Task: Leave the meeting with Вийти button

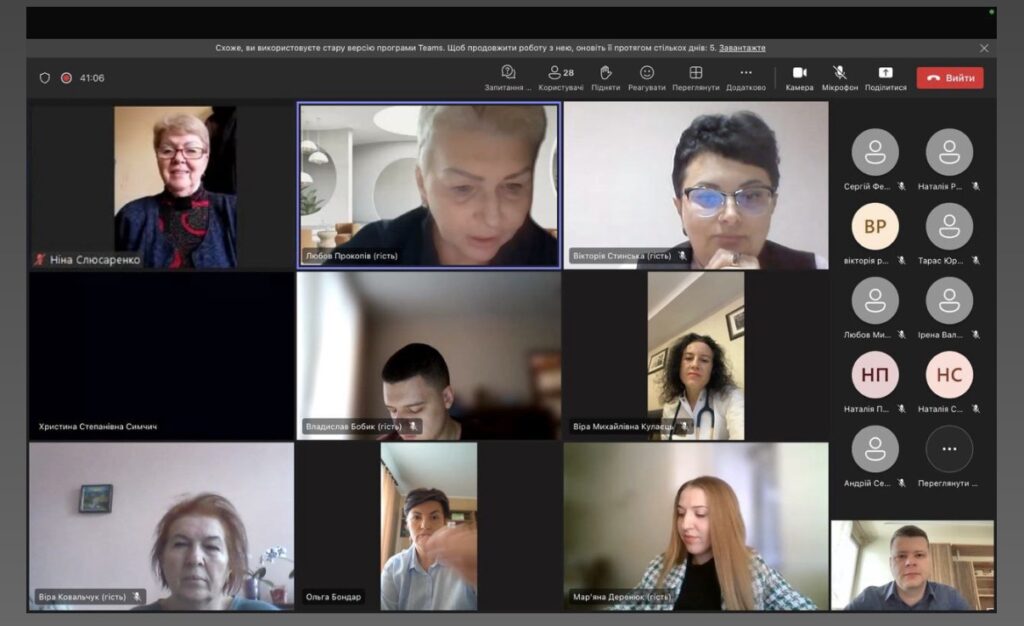Action: [x=950, y=78]
